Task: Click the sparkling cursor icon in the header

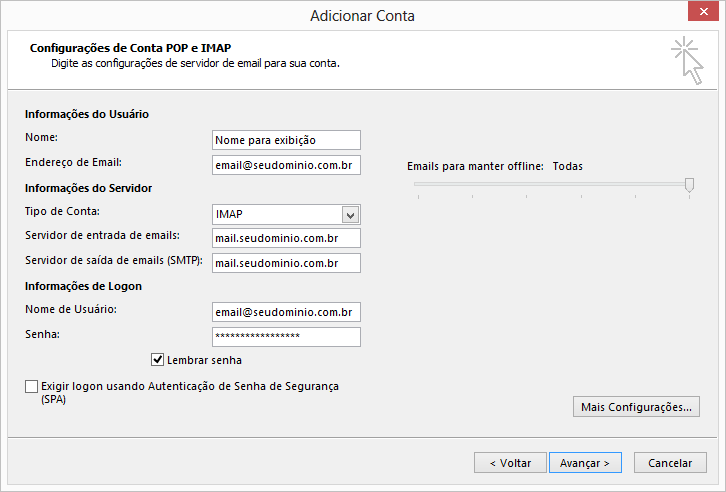Action: (686, 60)
